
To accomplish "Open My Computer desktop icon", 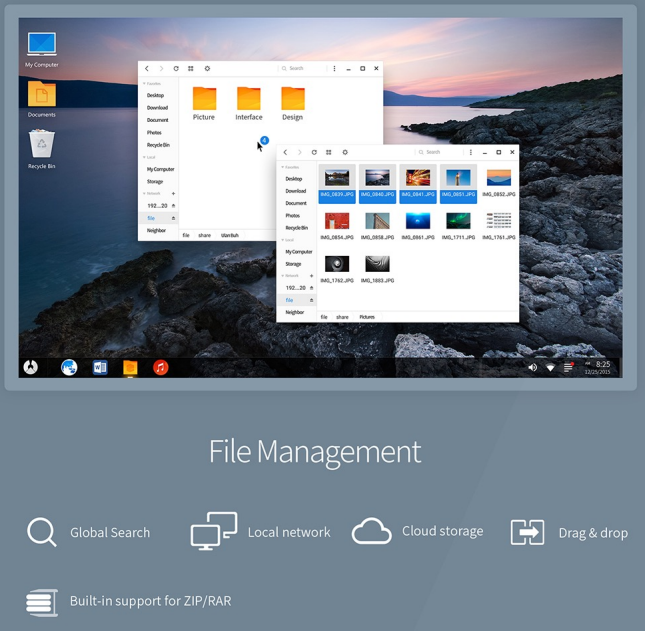I will pos(42,49).
